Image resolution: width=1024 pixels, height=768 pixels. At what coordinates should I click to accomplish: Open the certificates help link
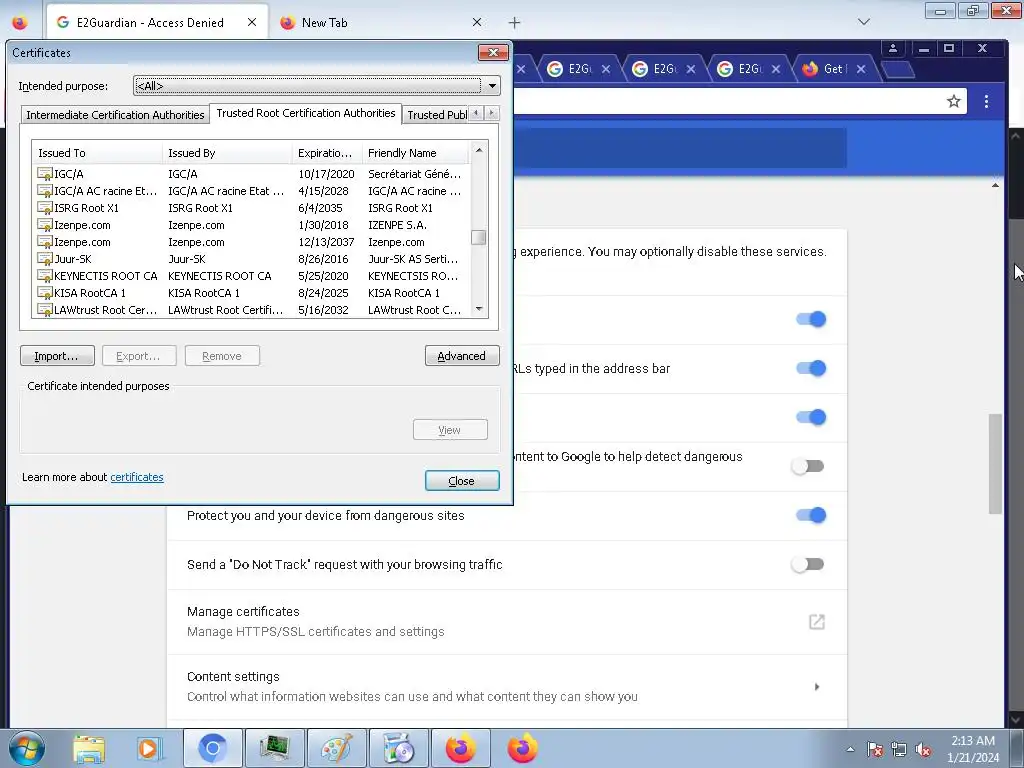click(136, 477)
